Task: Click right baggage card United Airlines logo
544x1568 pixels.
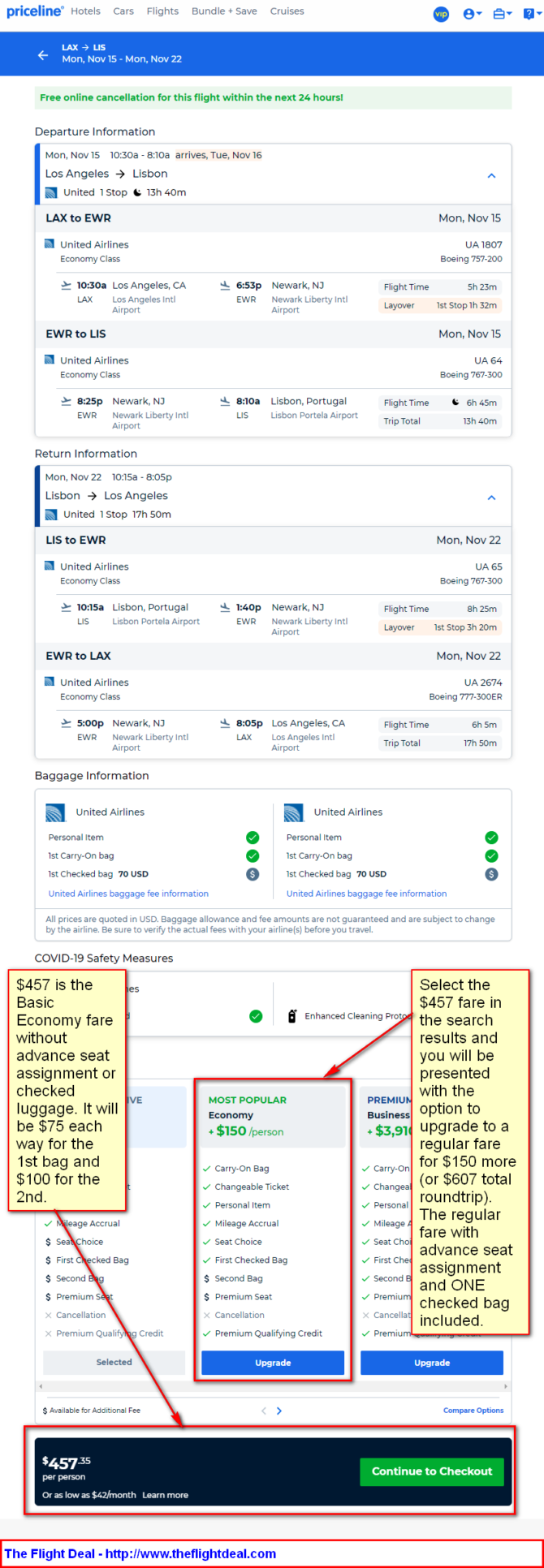Action: tap(294, 812)
